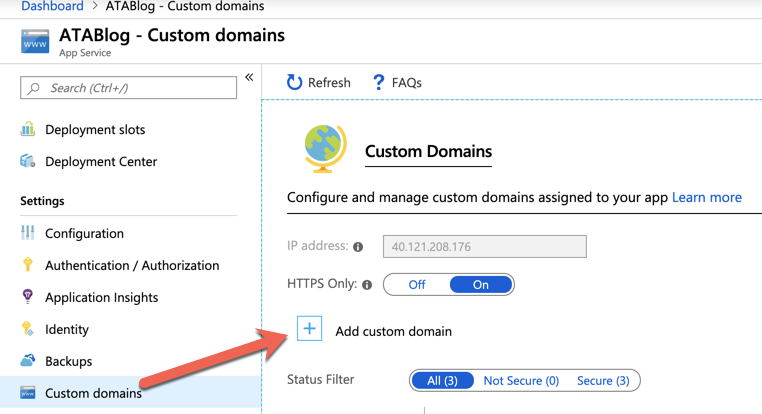Image resolution: width=762 pixels, height=414 pixels.
Task: Click the Custom Domains heading
Action: click(x=428, y=151)
